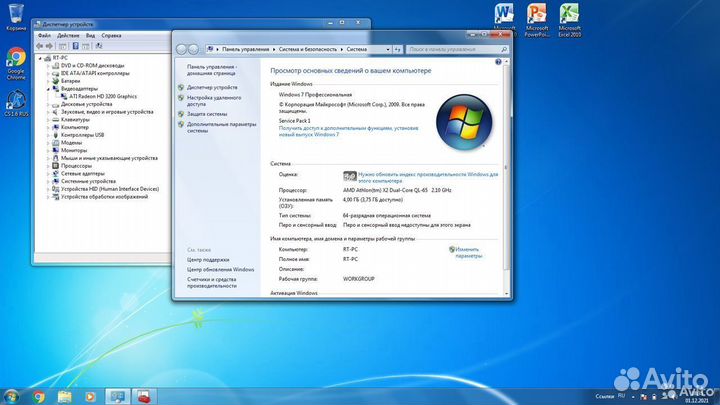The image size is (720, 405).
Task: Click Панель управления домашняя страница link
Action: 212,70
